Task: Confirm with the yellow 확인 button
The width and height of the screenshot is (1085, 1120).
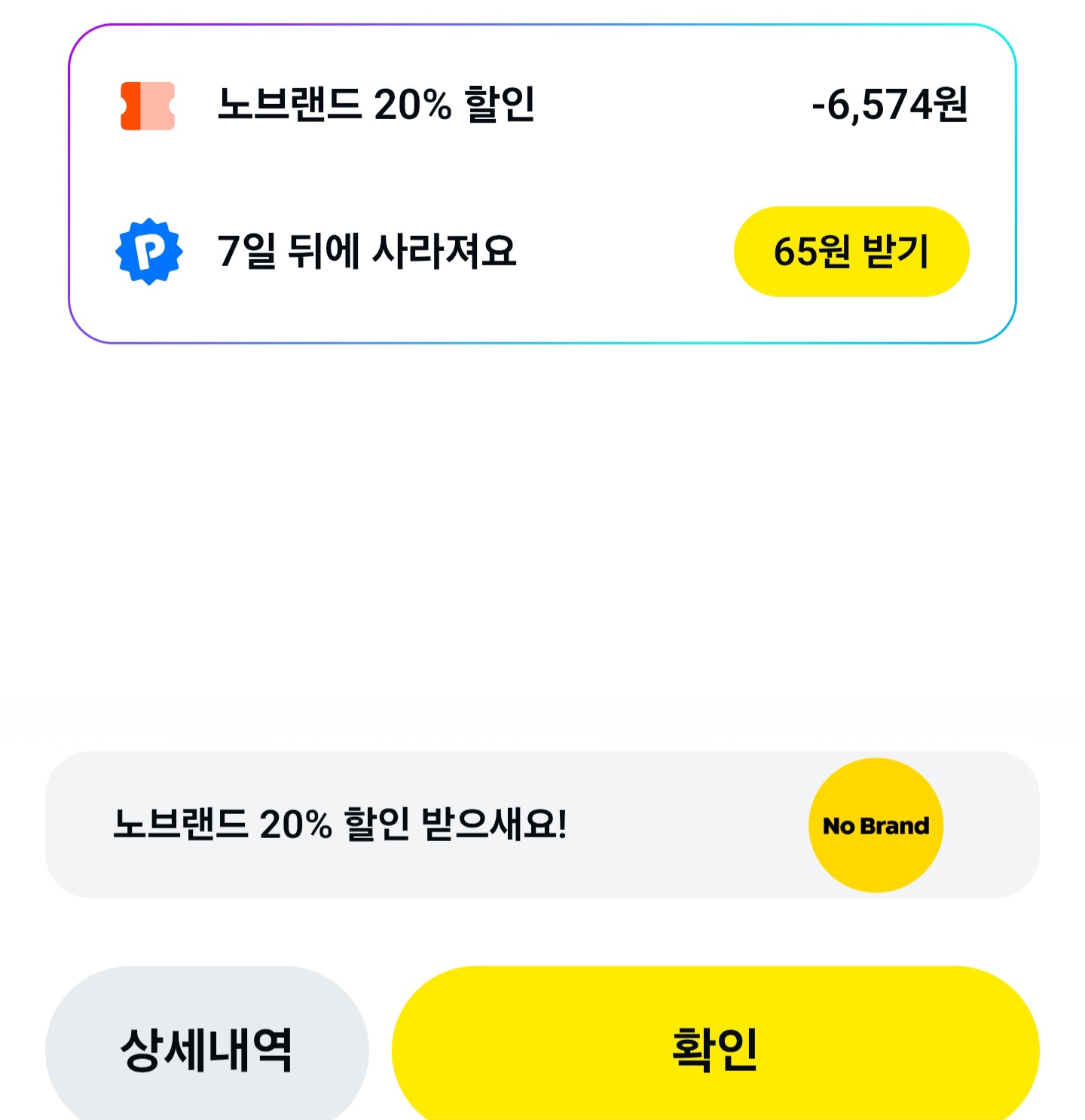Action: [716, 1048]
